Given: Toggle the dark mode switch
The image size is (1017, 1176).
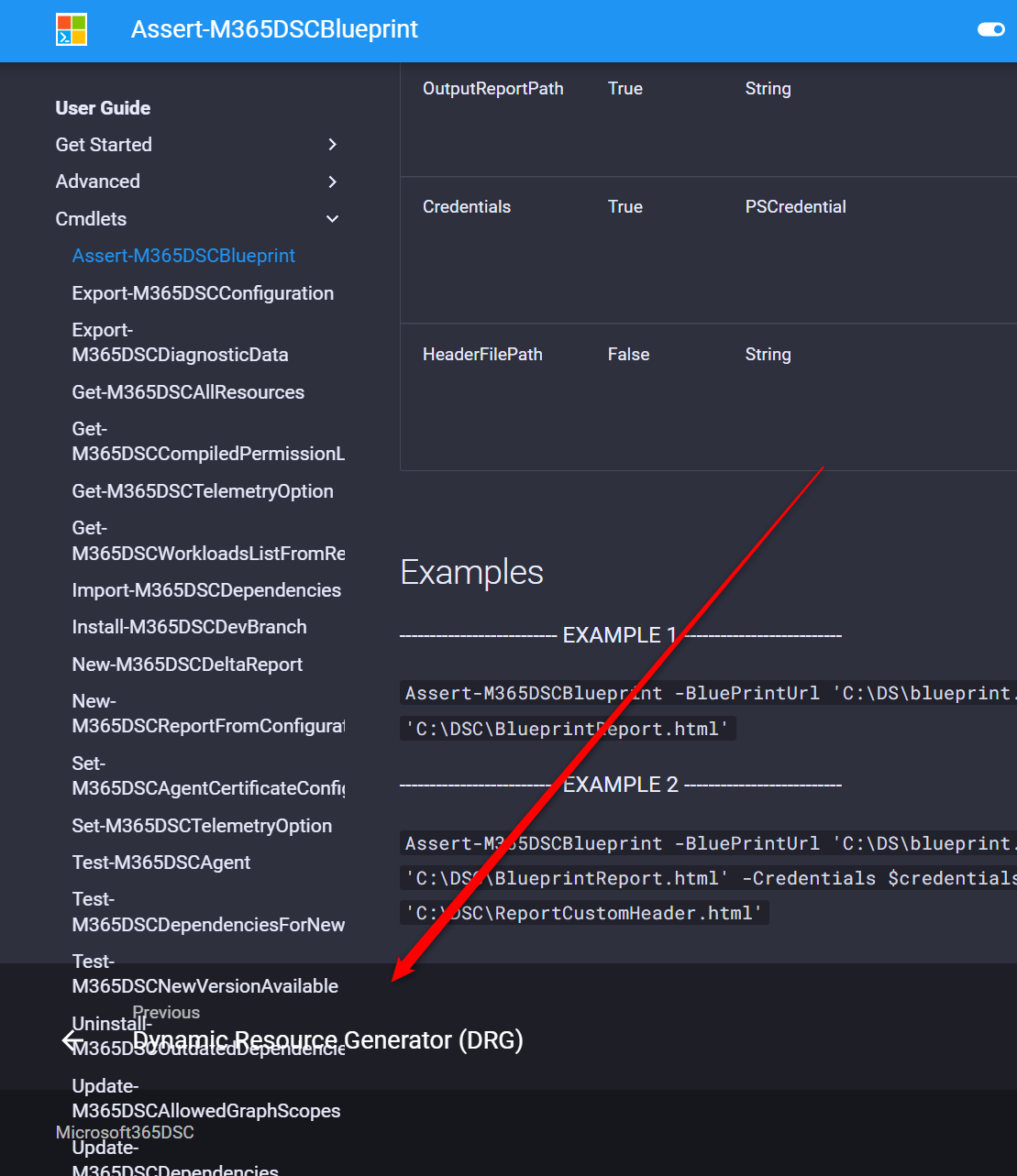Looking at the screenshot, I should click(991, 29).
